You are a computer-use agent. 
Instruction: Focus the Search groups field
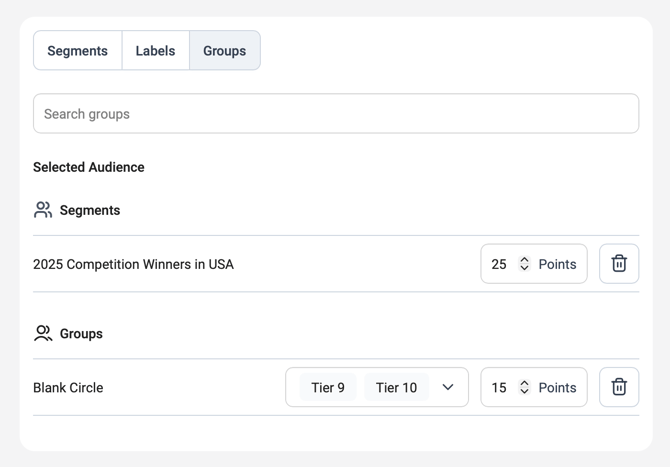tap(336, 114)
